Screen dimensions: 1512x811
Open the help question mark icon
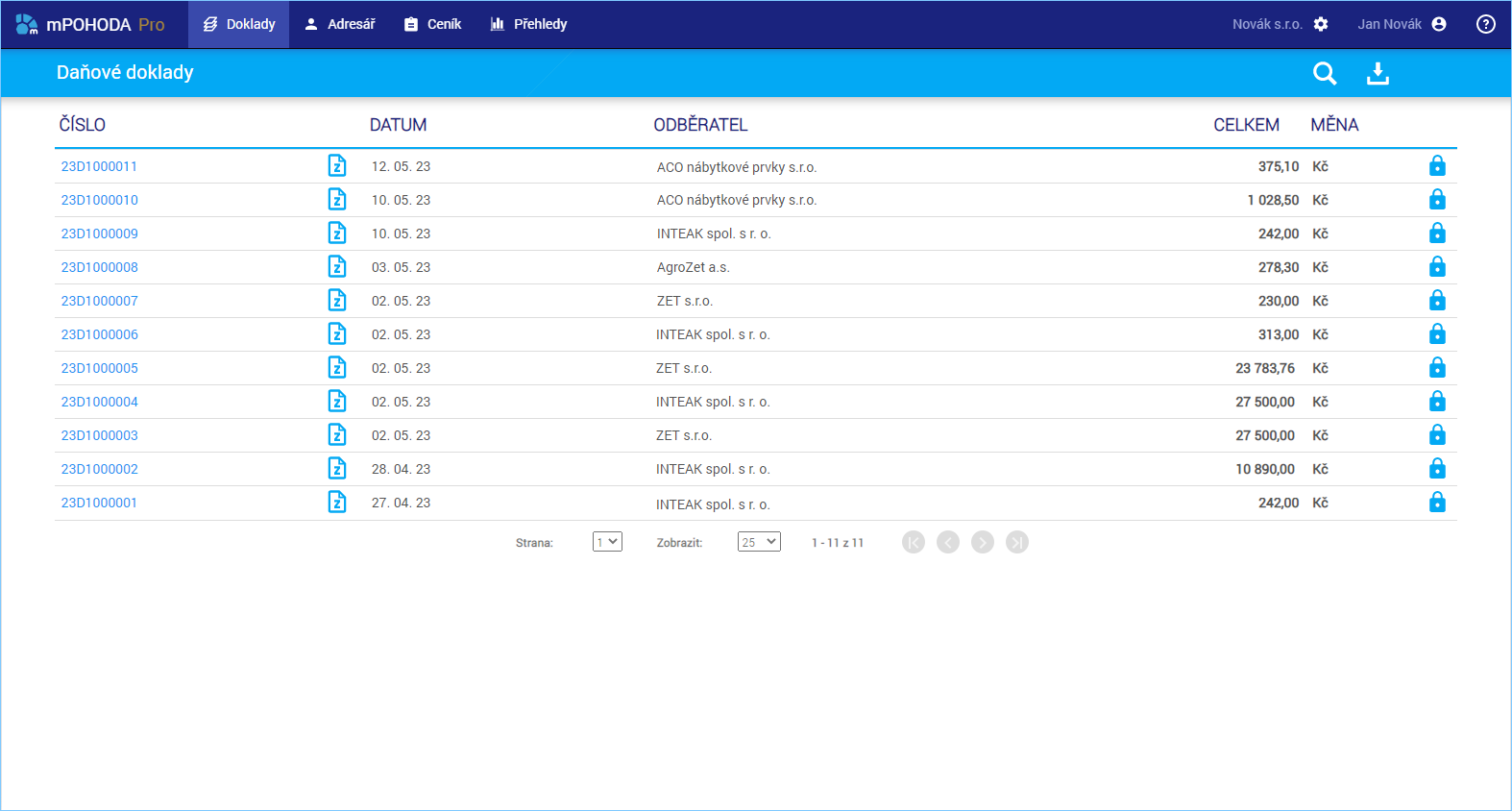pos(1486,24)
